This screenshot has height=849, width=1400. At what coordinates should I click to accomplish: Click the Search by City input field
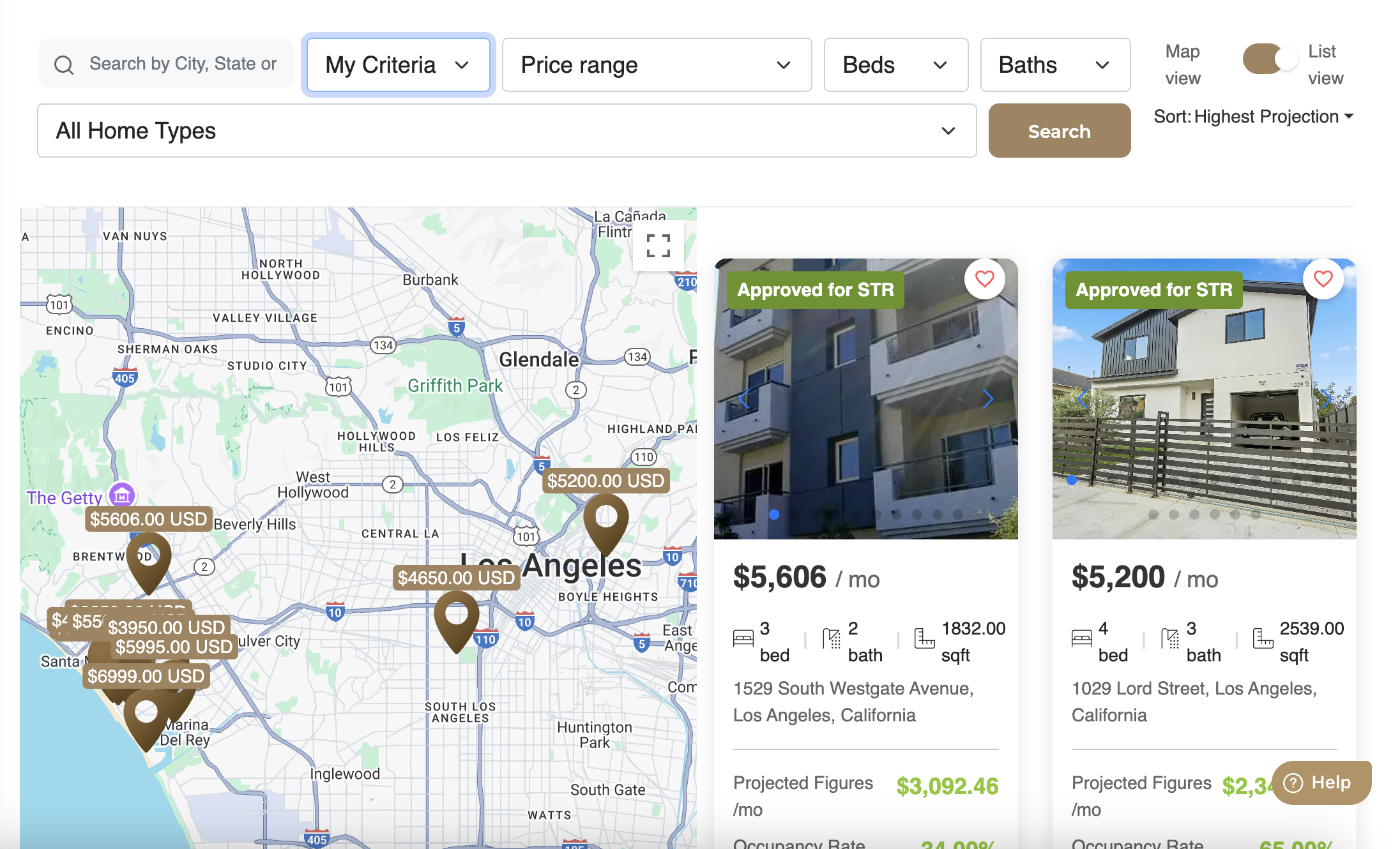[x=182, y=64]
